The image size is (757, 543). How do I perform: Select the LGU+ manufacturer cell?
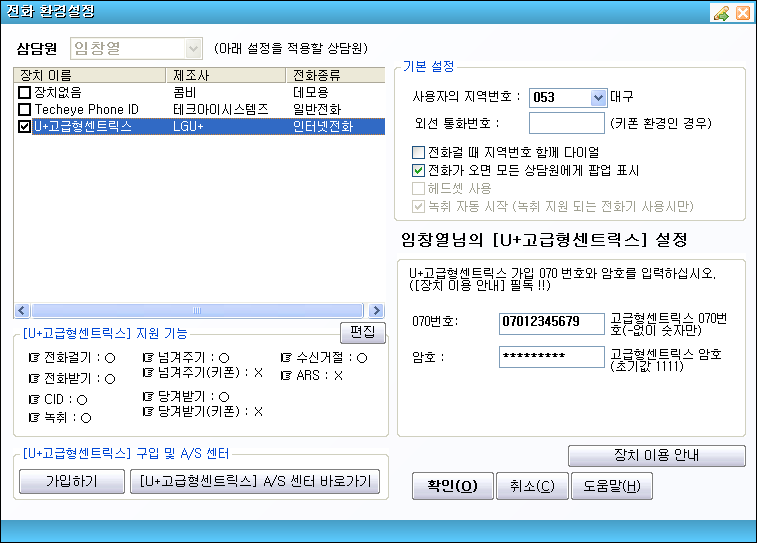pyautogui.click(x=188, y=126)
